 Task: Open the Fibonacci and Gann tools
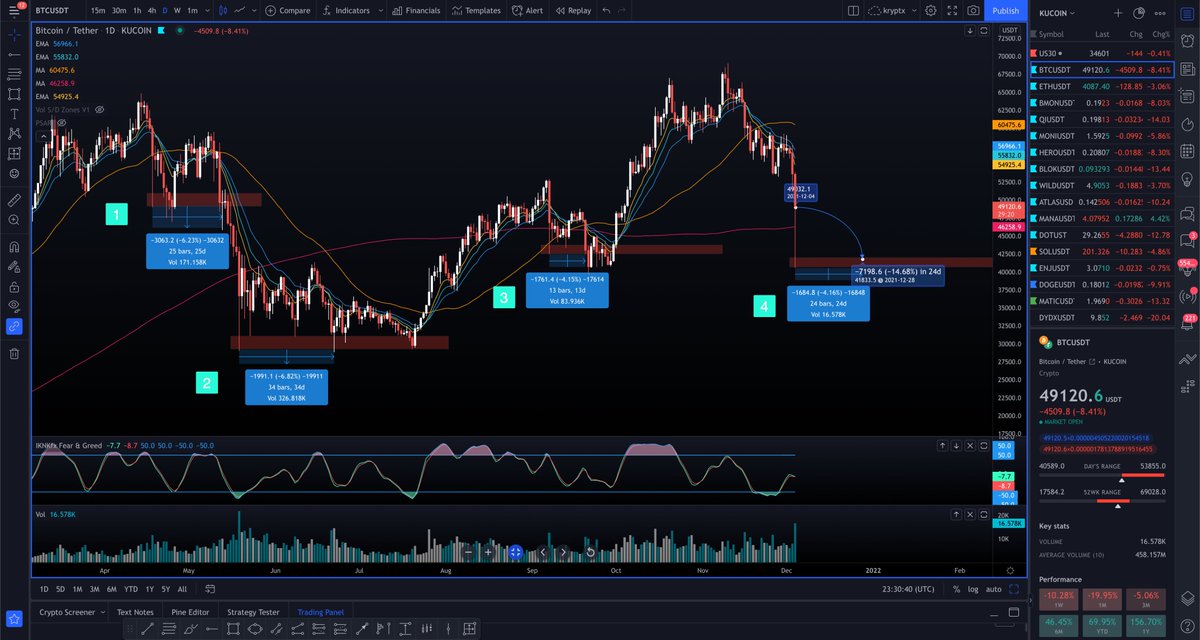[x=14, y=74]
